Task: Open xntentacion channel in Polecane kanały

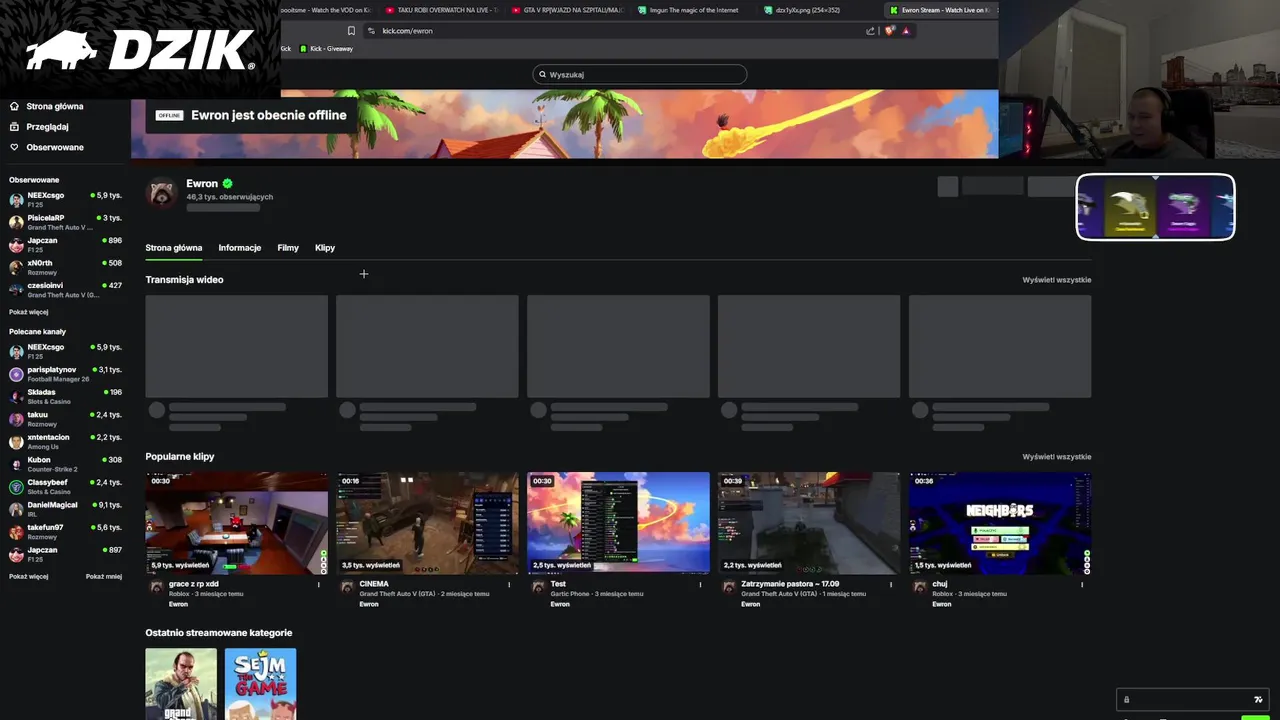Action: tap(65, 441)
